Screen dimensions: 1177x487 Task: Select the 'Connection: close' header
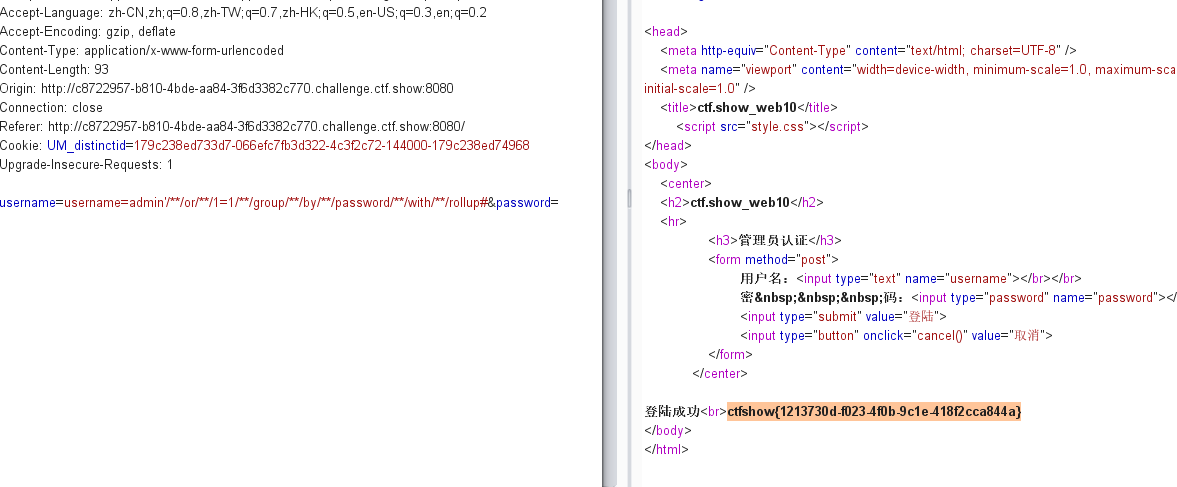click(x=51, y=107)
